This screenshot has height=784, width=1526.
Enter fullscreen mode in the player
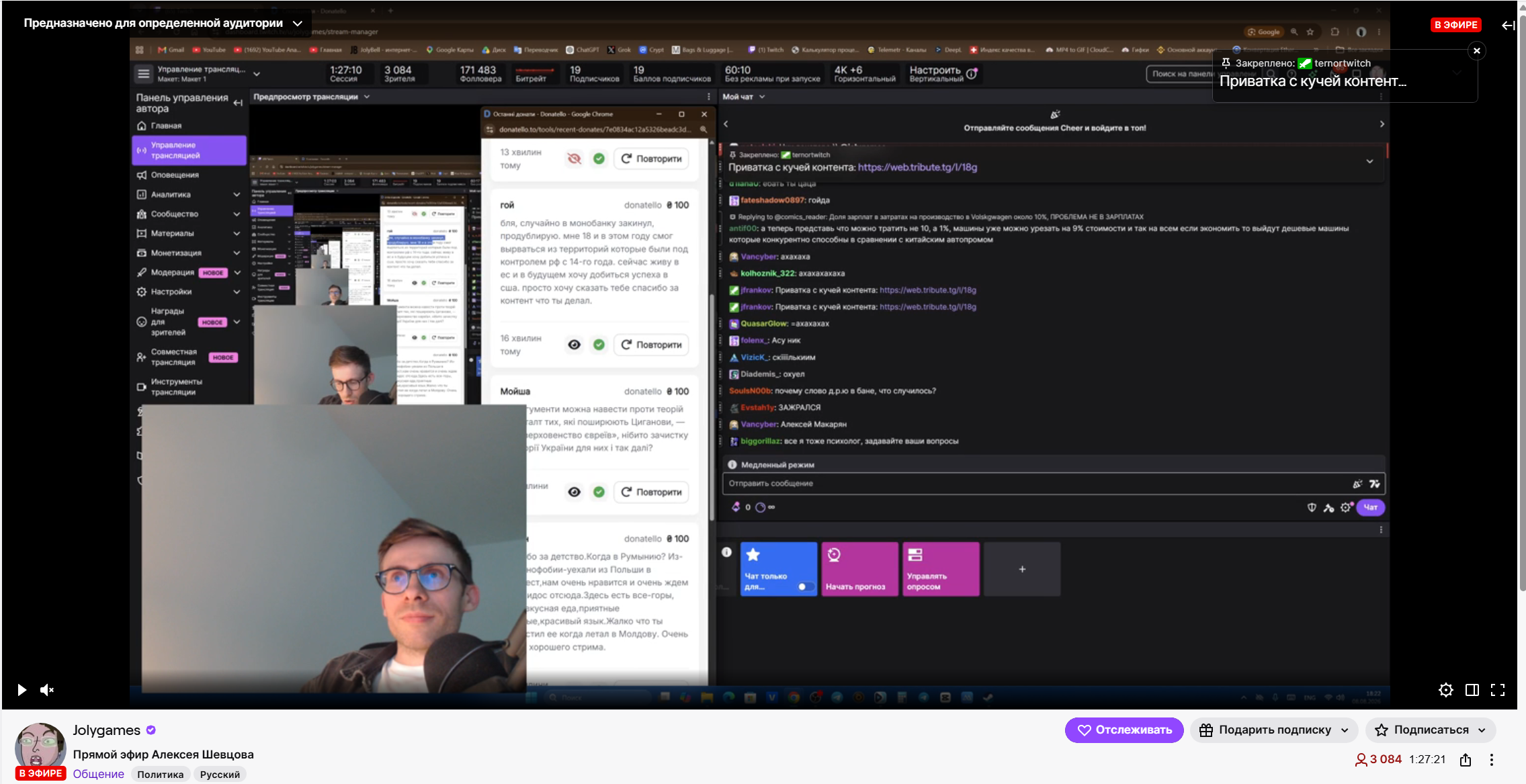1498,690
